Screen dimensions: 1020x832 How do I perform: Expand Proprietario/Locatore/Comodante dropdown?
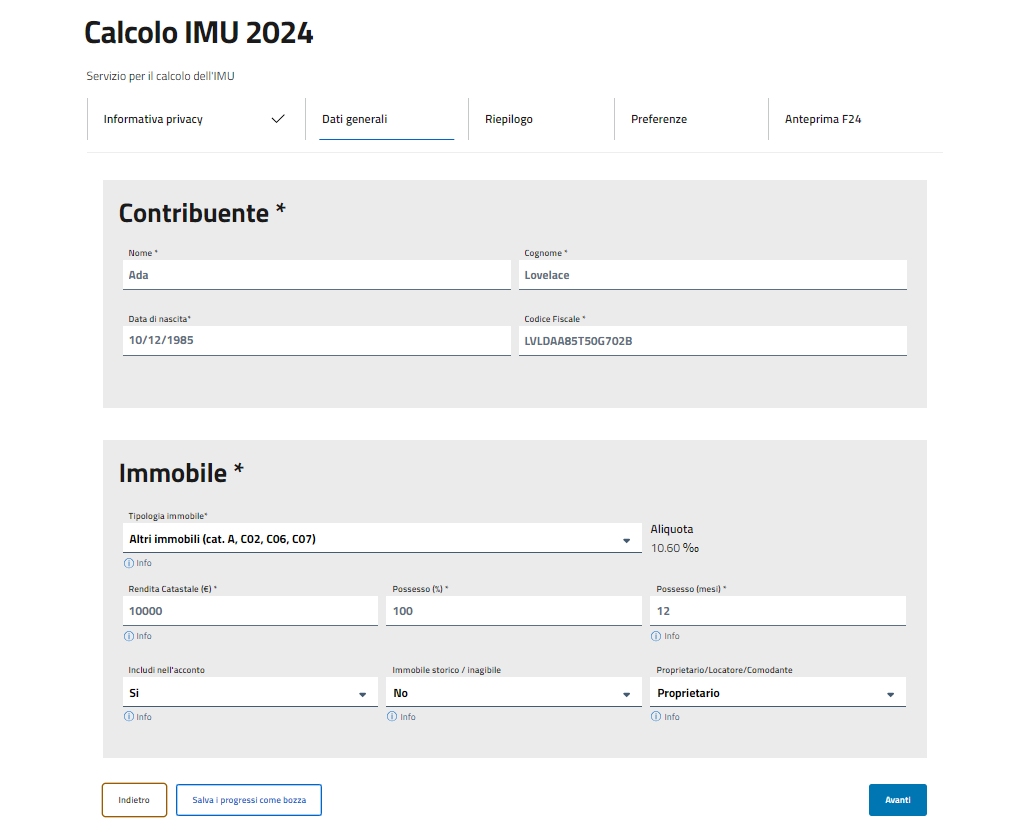[890, 694]
